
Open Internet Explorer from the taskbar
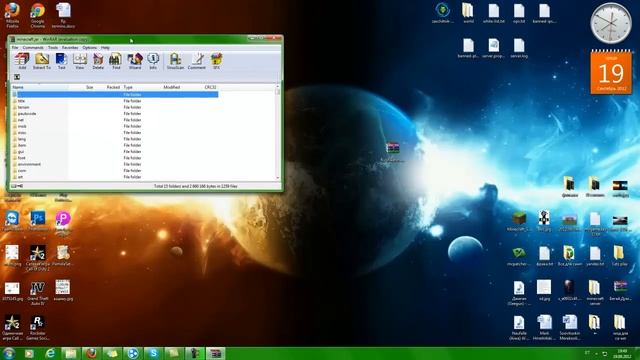50,353
